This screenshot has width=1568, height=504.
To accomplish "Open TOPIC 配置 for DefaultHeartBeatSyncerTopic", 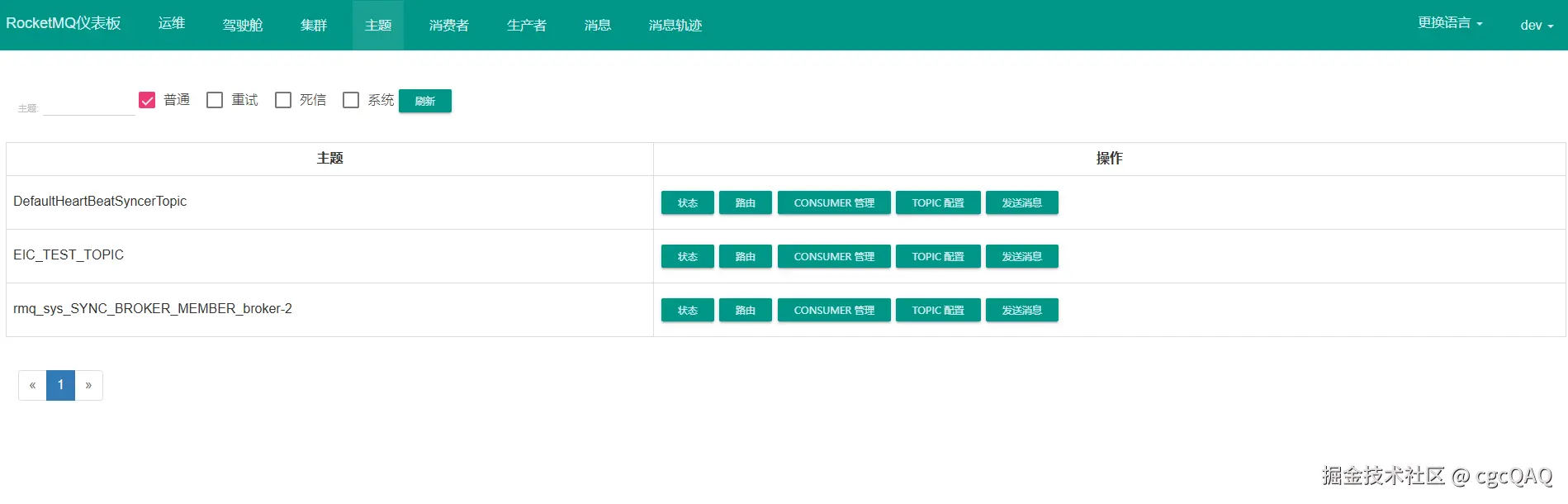I will click(x=938, y=202).
